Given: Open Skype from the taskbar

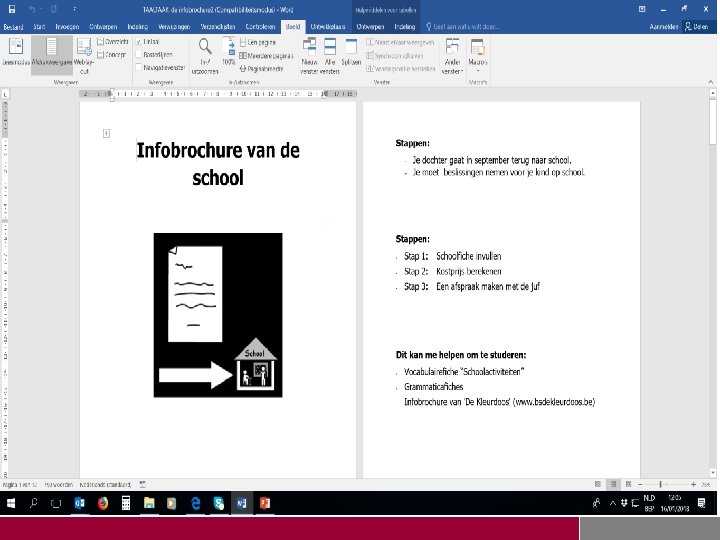Looking at the screenshot, I should pos(219,503).
